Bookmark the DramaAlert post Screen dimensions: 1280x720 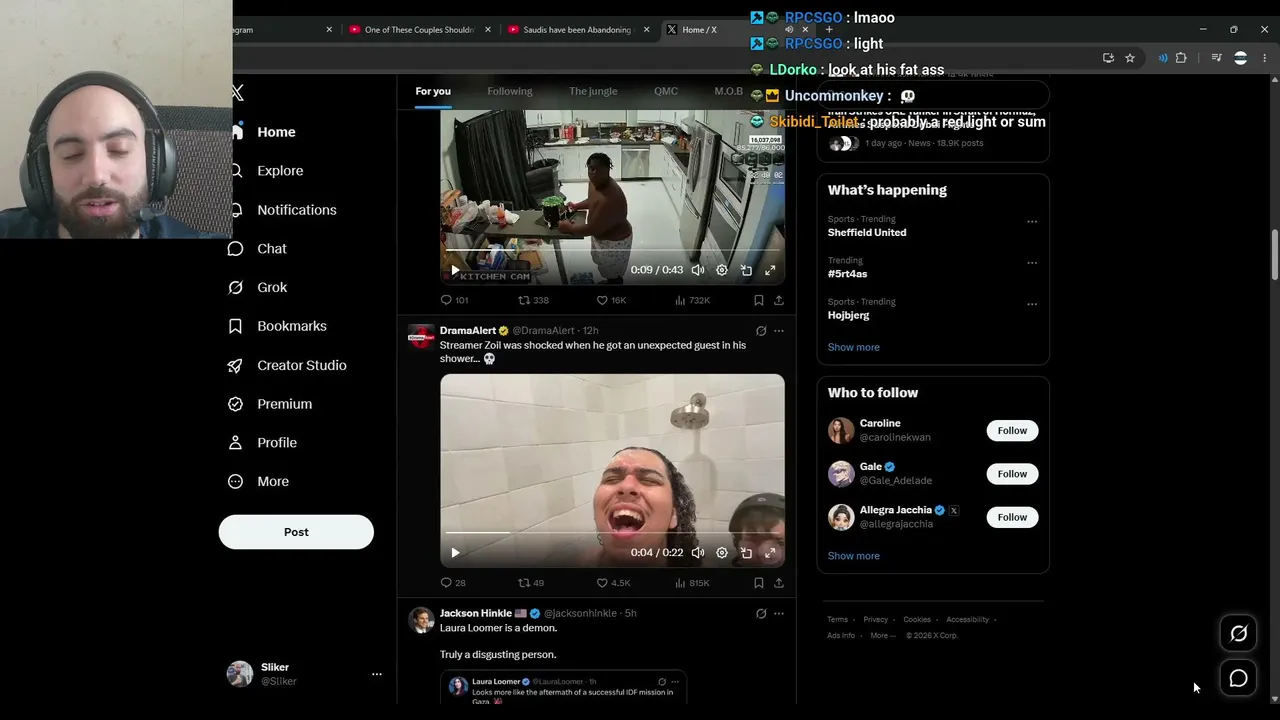759,583
